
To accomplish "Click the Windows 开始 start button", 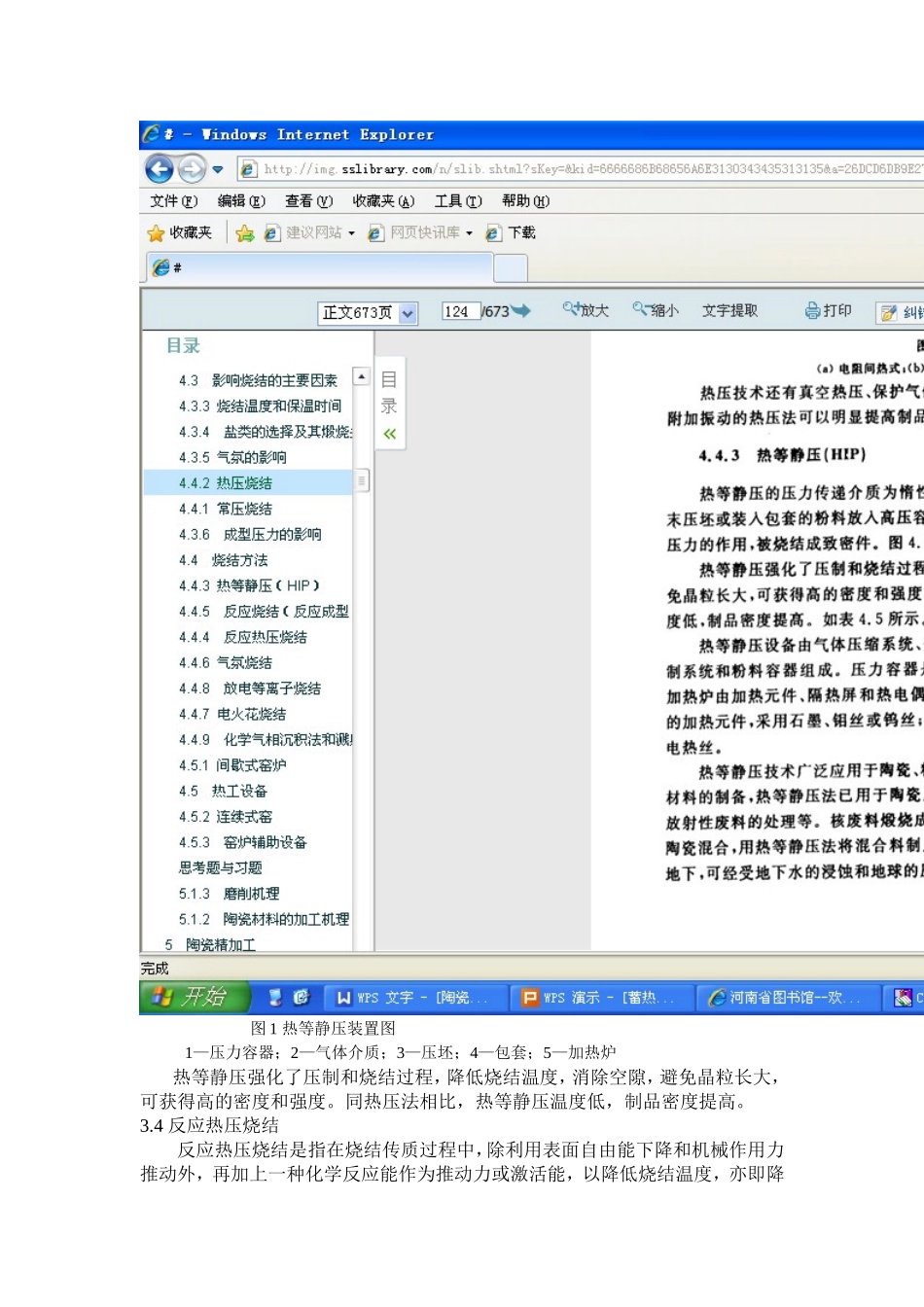I will [x=195, y=997].
